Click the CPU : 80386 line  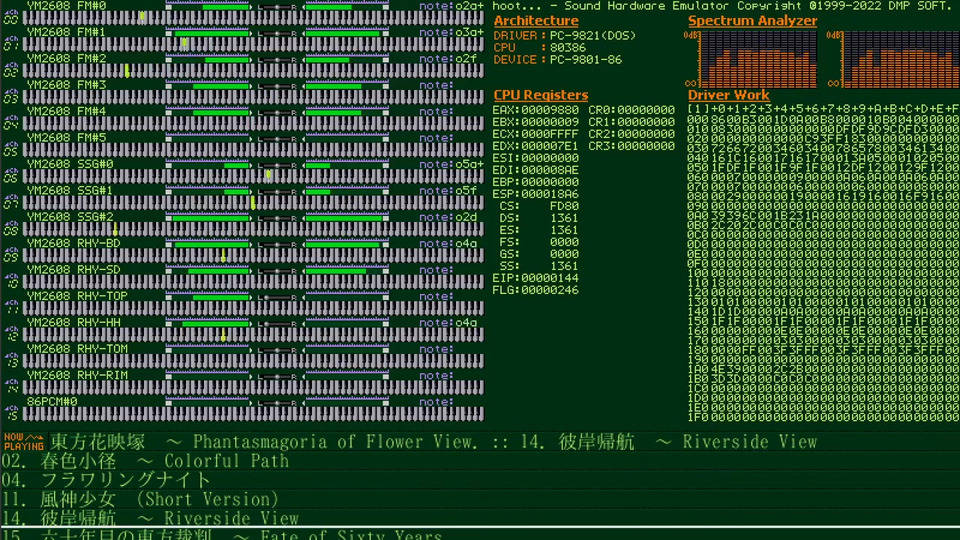point(539,48)
